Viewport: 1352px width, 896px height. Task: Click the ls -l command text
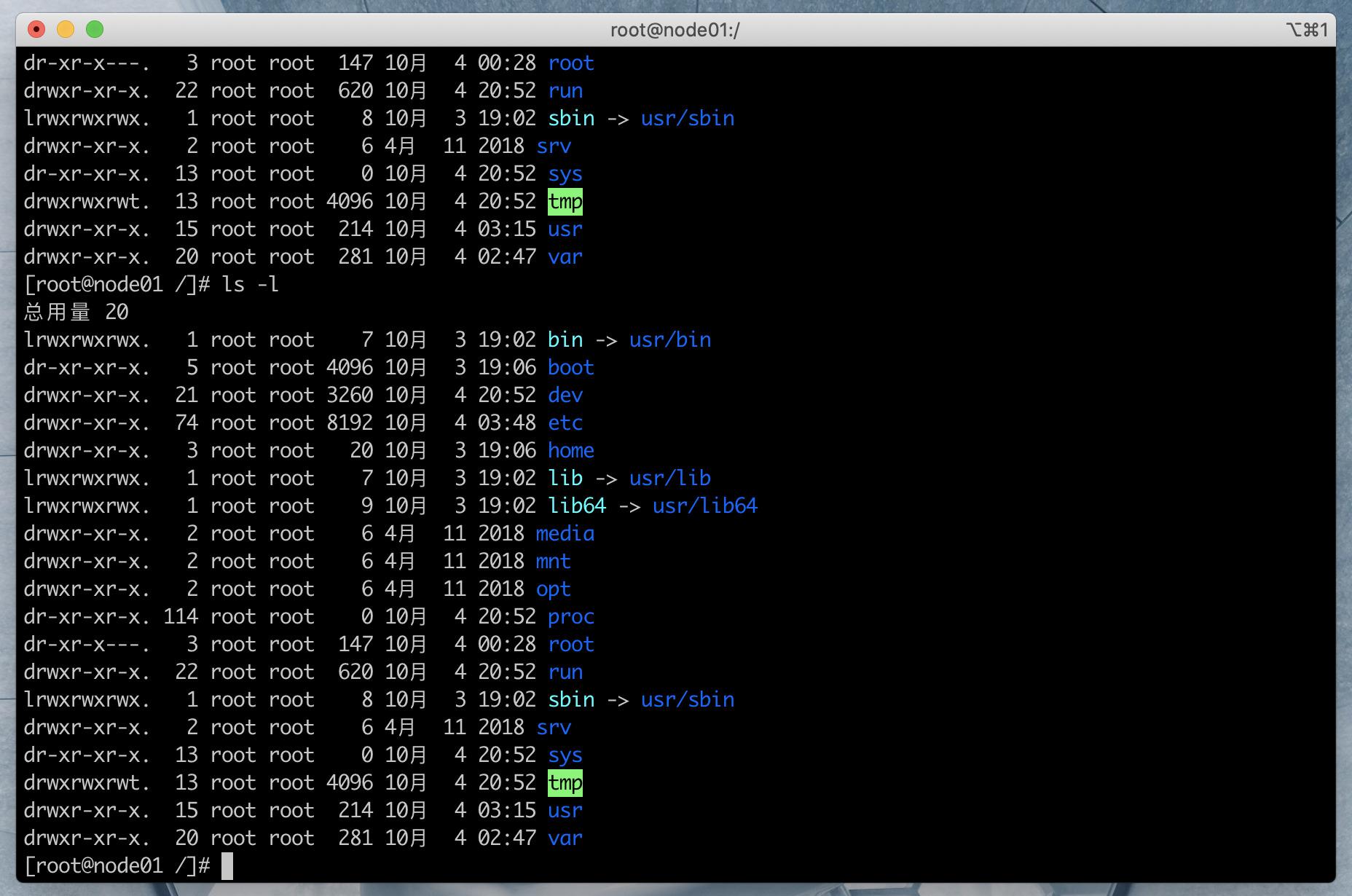coord(251,284)
